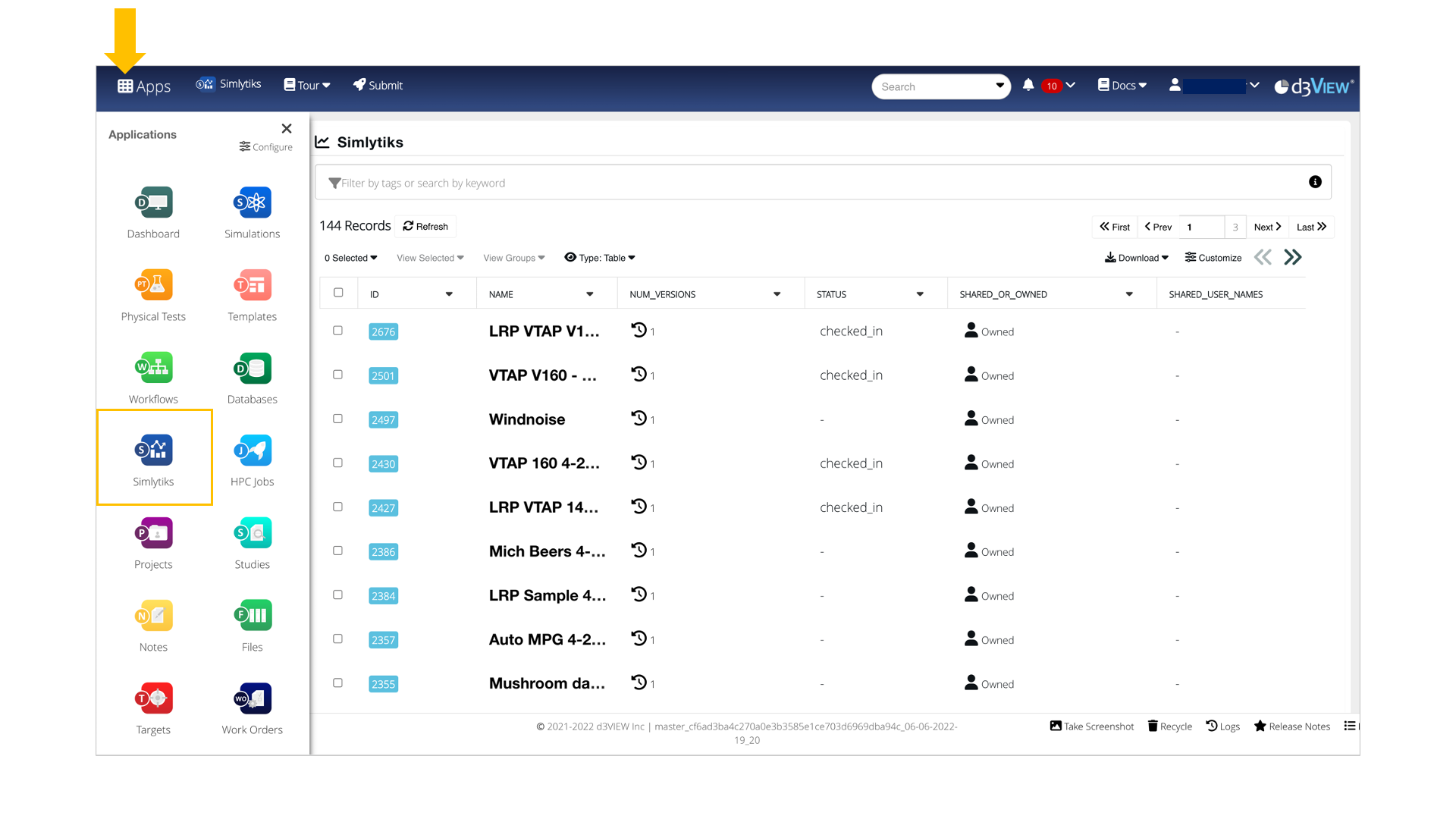Open the Workflows application
The image size is (1456, 819).
153,378
